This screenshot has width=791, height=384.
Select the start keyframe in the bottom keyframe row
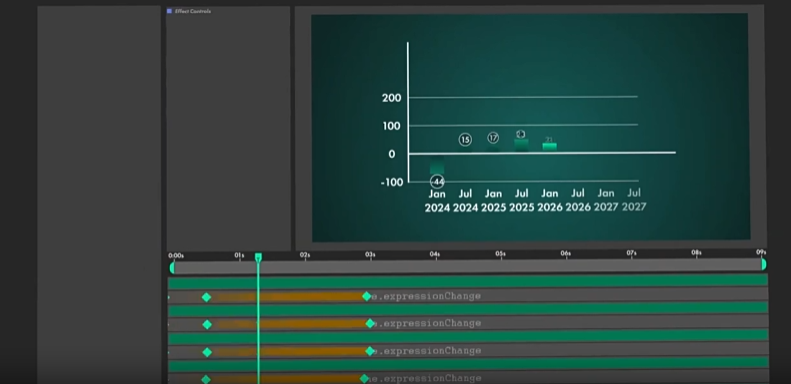(x=206, y=379)
